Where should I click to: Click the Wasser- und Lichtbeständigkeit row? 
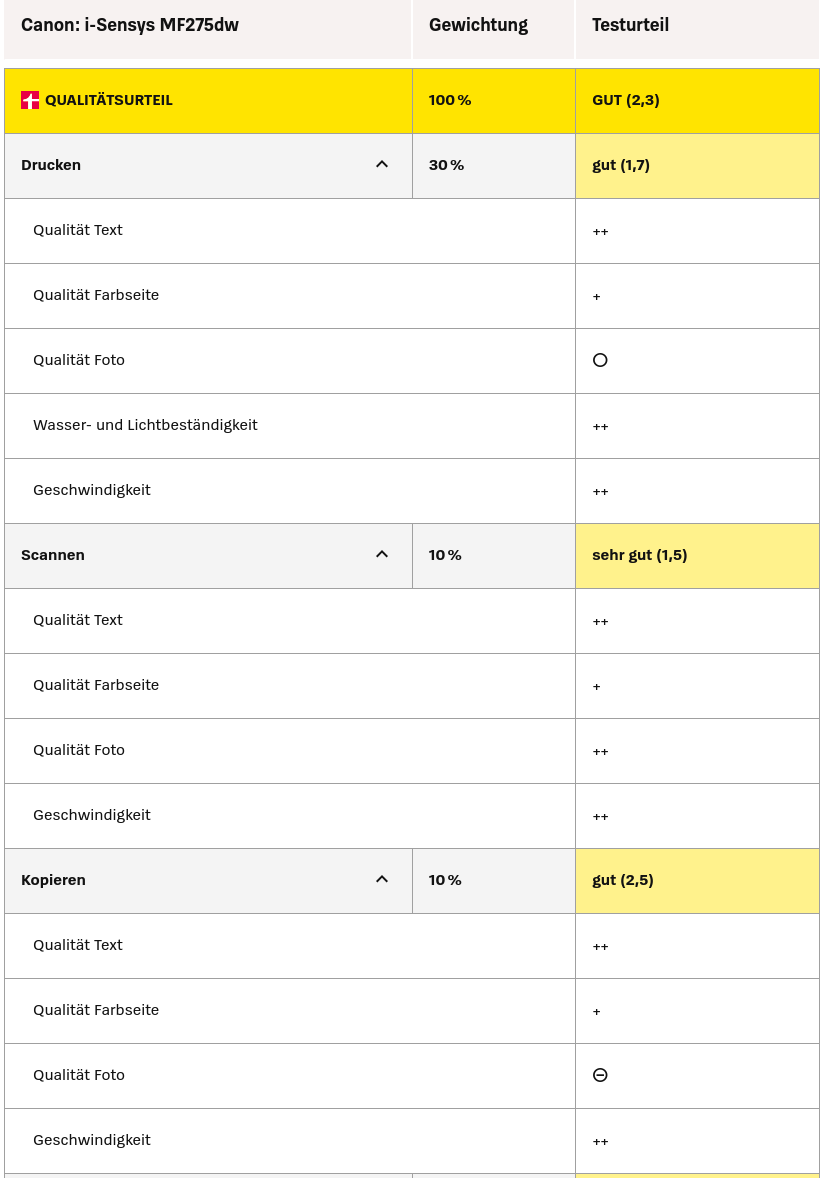point(145,425)
